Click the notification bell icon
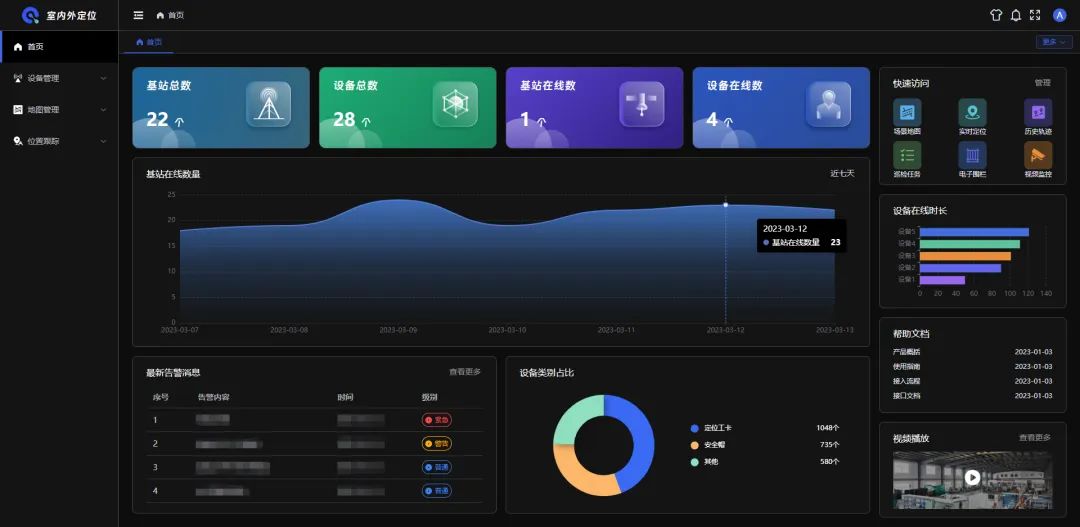 [x=1015, y=15]
